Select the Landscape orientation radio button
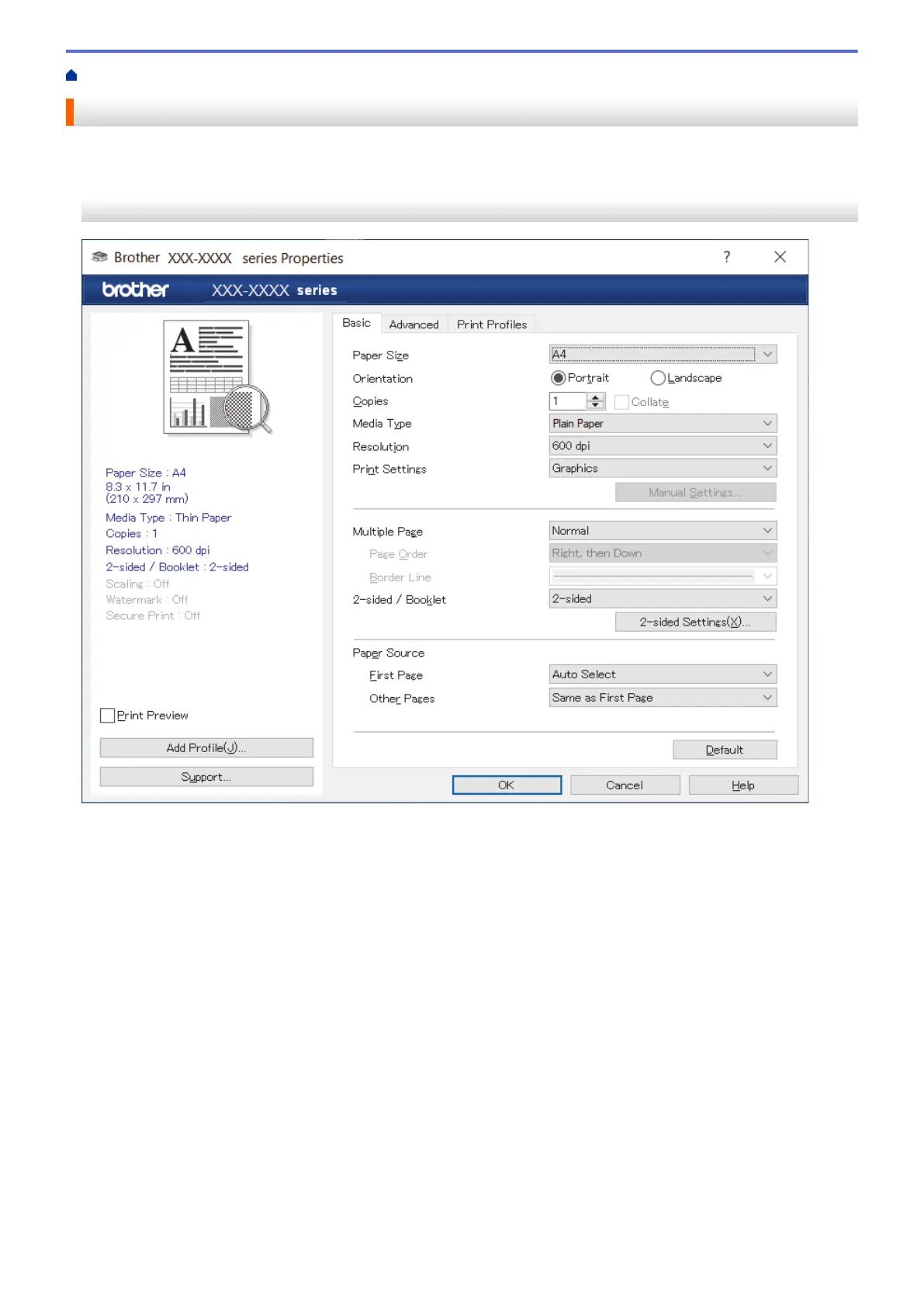The width and height of the screenshot is (924, 1307). point(658,378)
